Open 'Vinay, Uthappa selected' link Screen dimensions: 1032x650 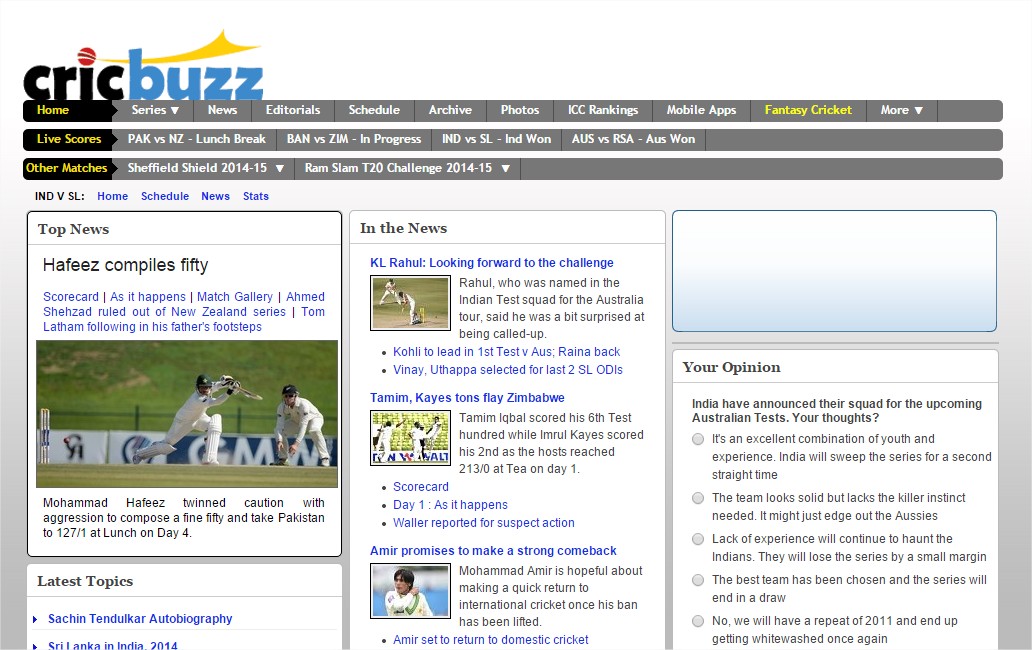point(507,370)
